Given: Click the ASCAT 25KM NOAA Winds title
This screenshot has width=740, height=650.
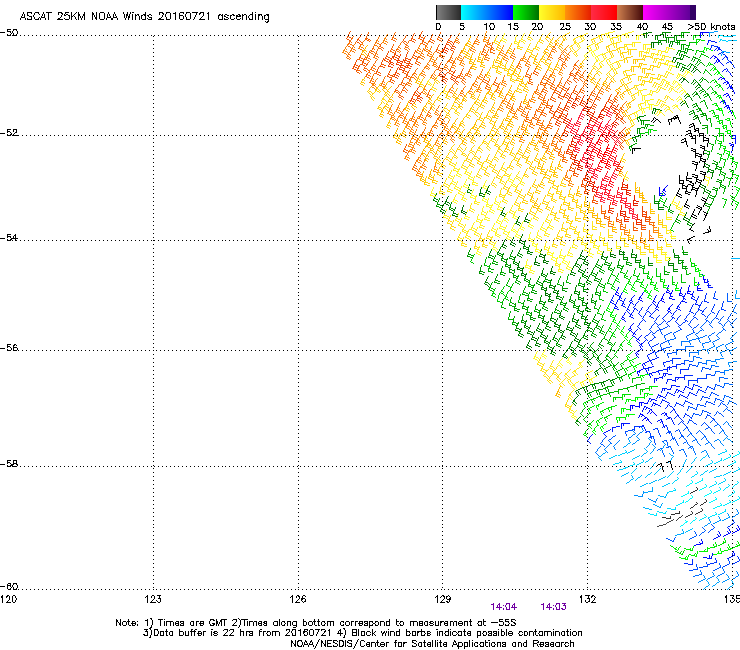Looking at the screenshot, I should coord(144,17).
